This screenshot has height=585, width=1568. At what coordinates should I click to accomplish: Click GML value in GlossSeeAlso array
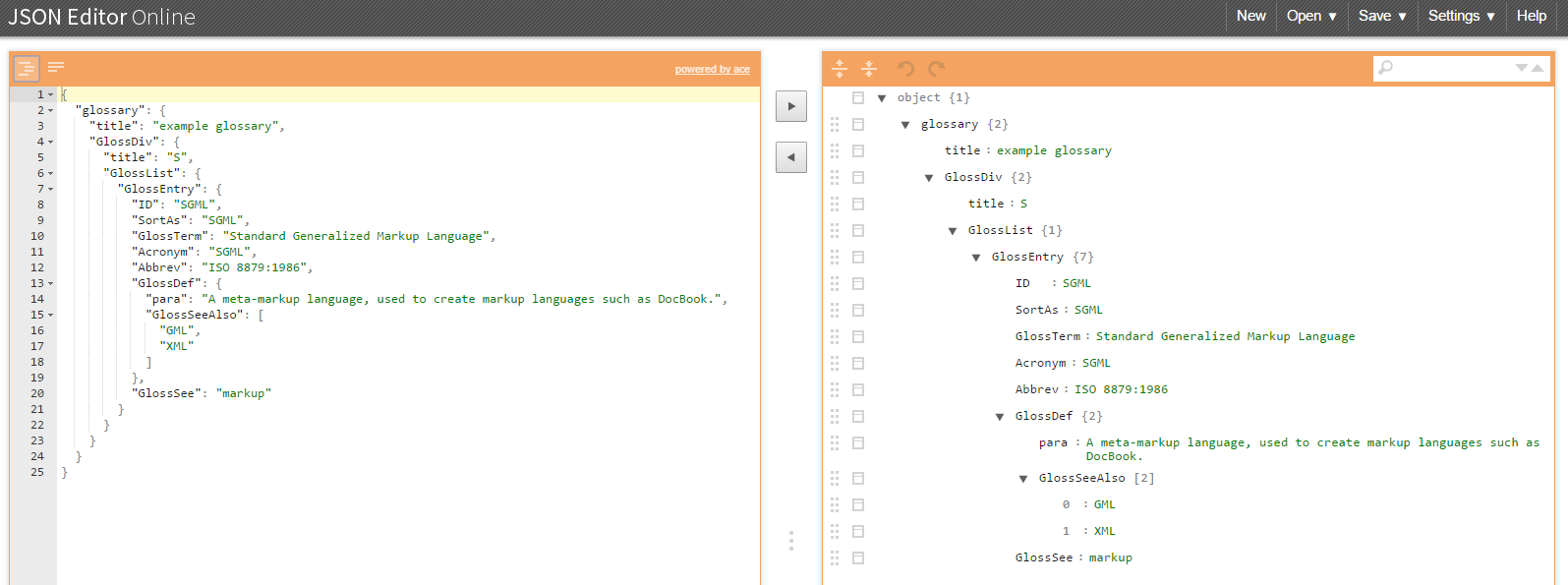tap(1105, 504)
